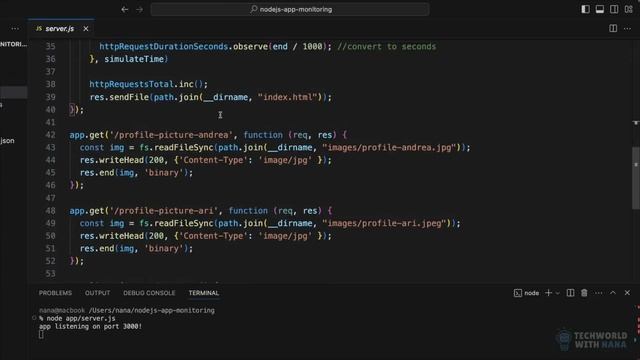Screen dimensions: 640x360
Task: Switch to the DEBUG CONSOLE tab
Action: click(149, 293)
